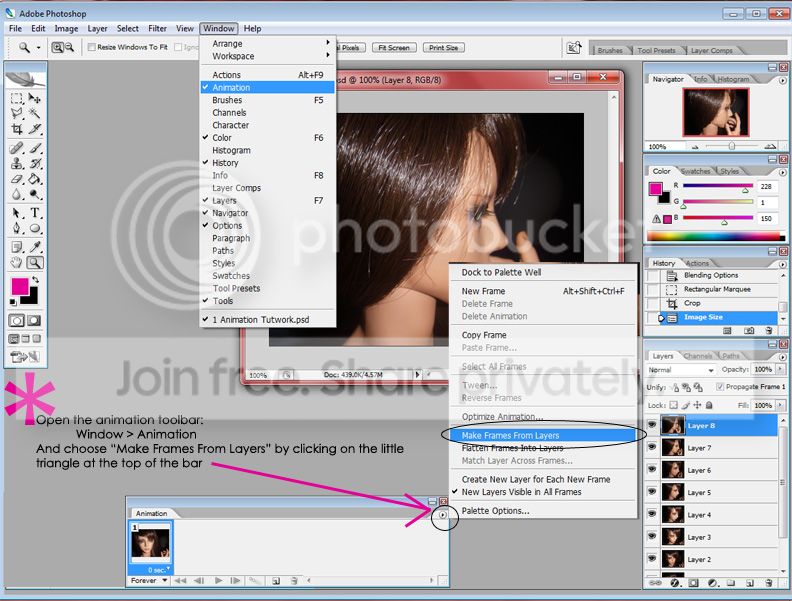
Task: Open Zoom tool preset picker arrow
Action: (39, 48)
